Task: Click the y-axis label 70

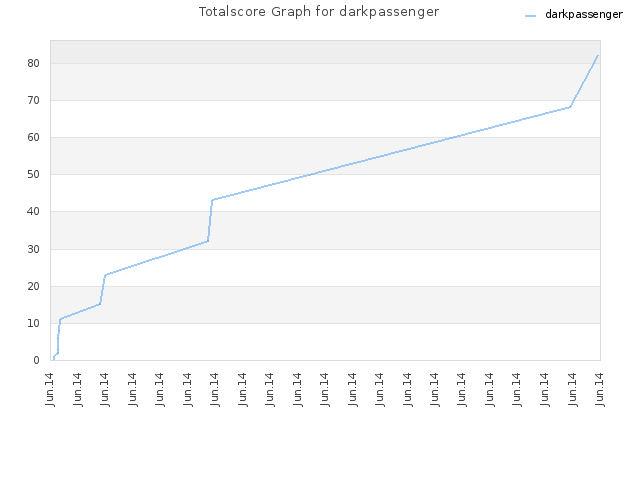Action: pyautogui.click(x=33, y=100)
